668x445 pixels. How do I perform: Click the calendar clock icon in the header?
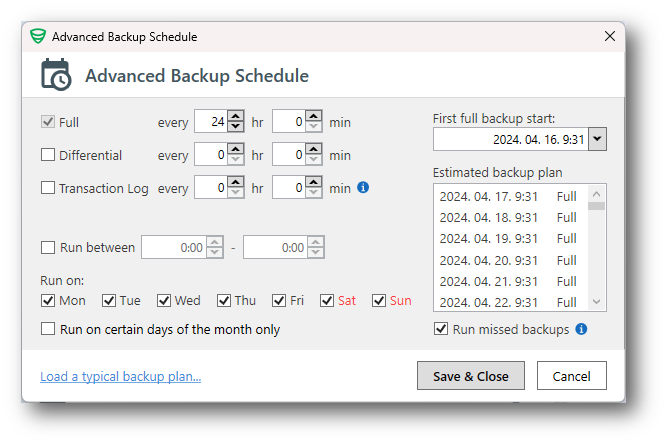pyautogui.click(x=55, y=75)
